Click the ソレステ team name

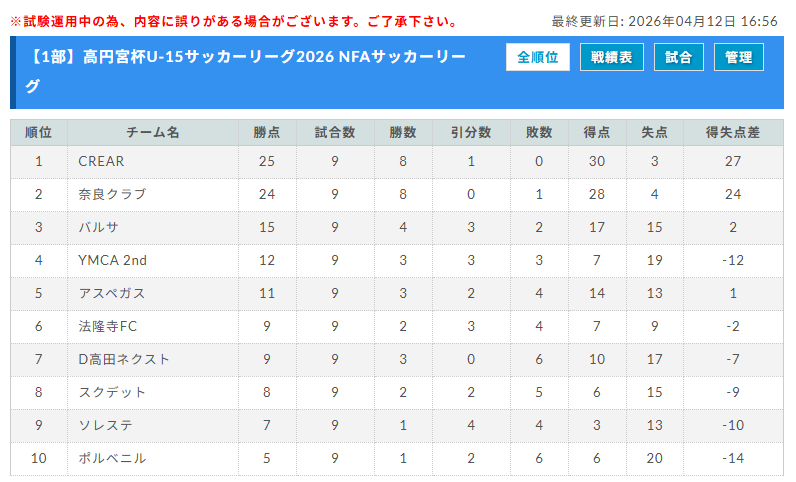[105, 425]
